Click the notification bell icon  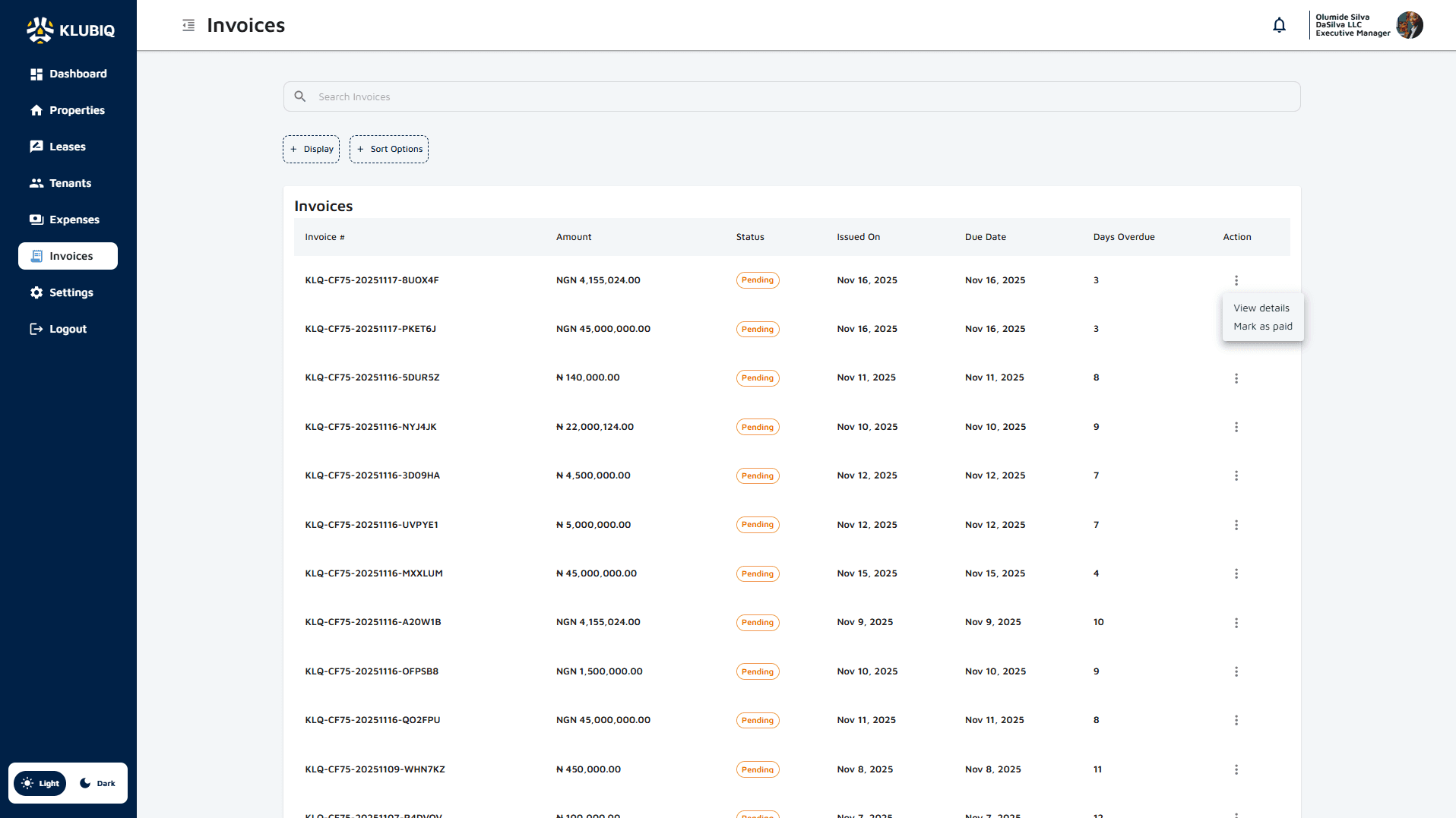(x=1280, y=25)
